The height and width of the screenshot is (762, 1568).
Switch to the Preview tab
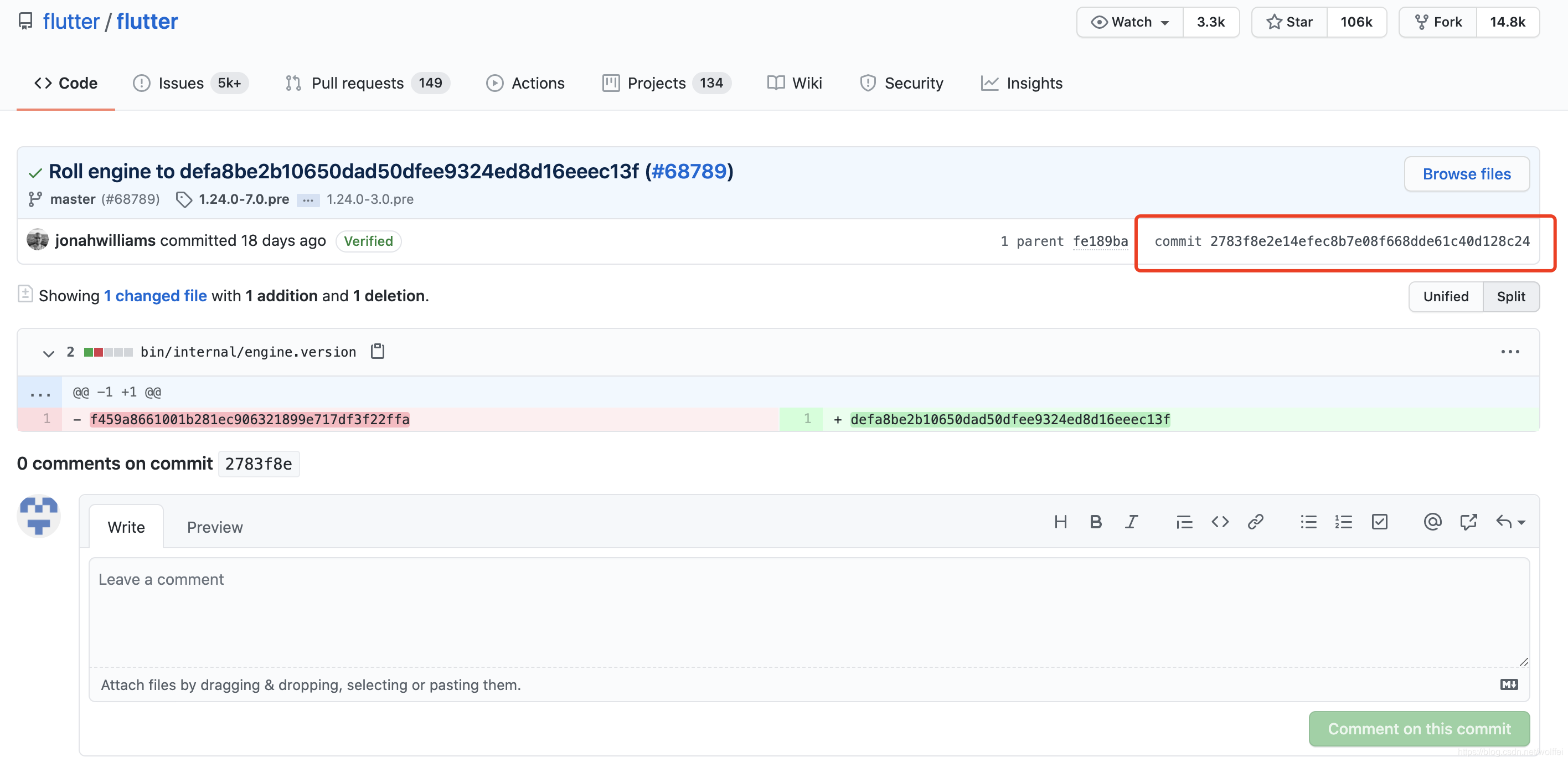click(x=214, y=527)
